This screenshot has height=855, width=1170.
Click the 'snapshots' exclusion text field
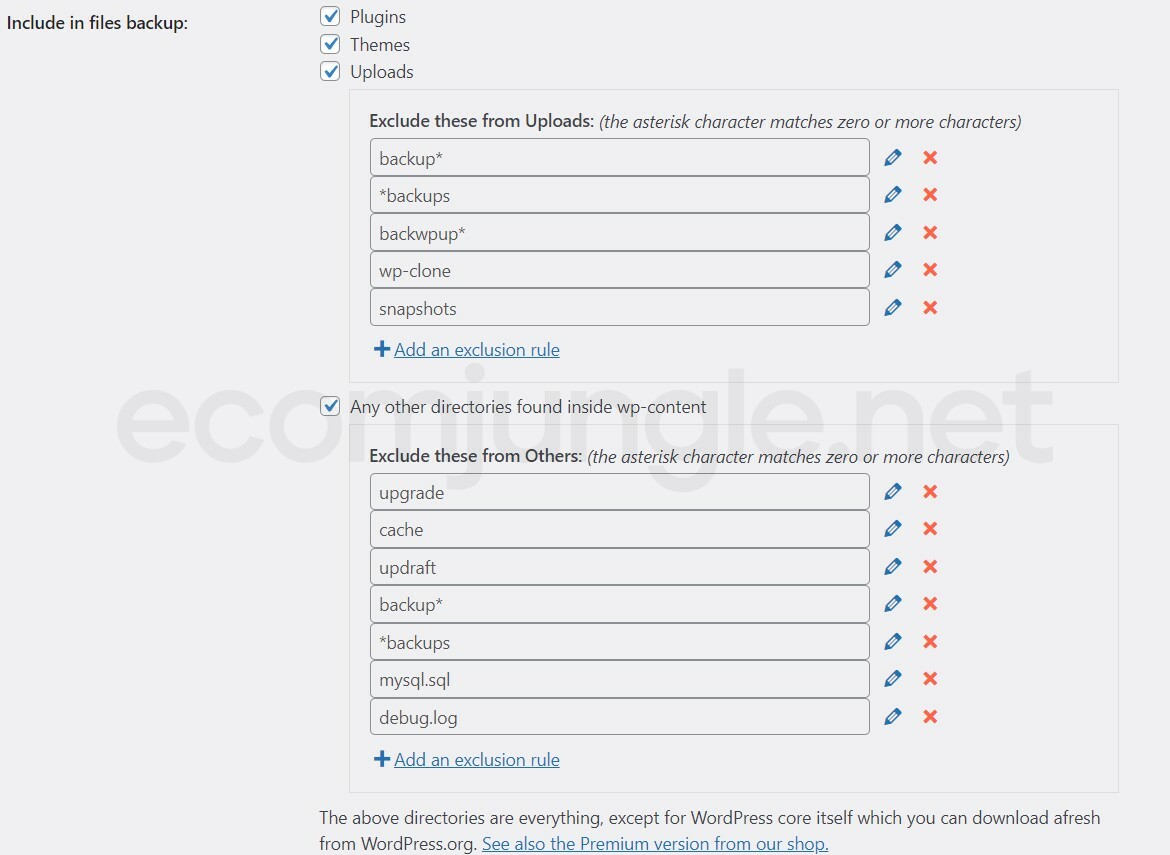[x=619, y=308]
